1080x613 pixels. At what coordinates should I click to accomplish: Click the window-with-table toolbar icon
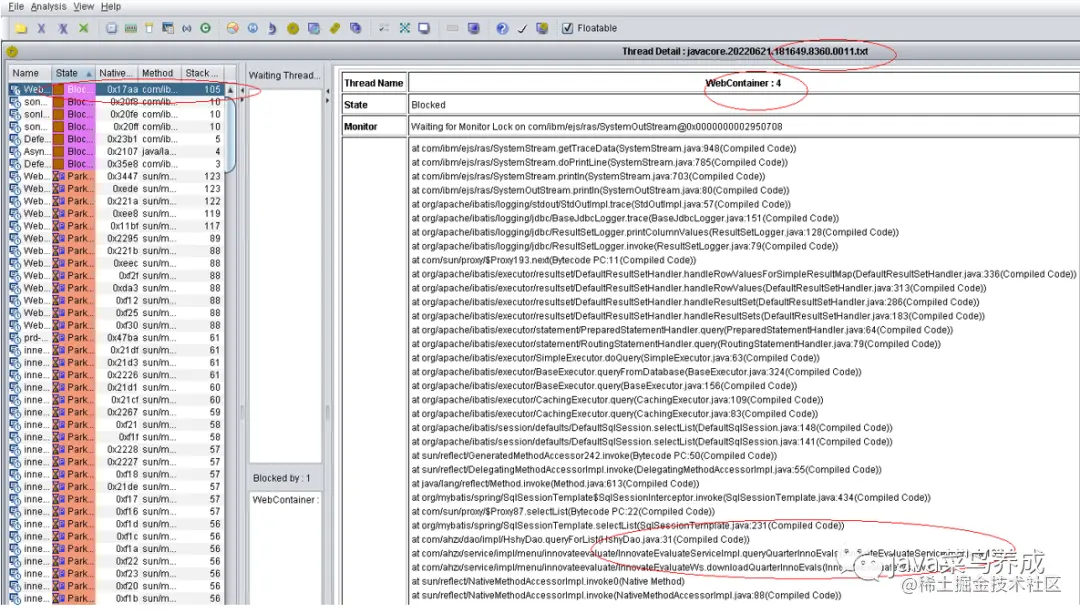click(x=167, y=28)
